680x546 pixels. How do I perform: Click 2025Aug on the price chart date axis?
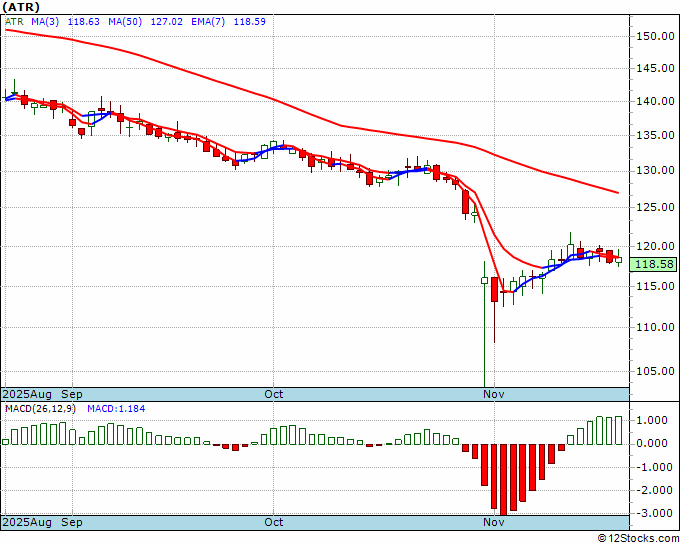coord(27,394)
